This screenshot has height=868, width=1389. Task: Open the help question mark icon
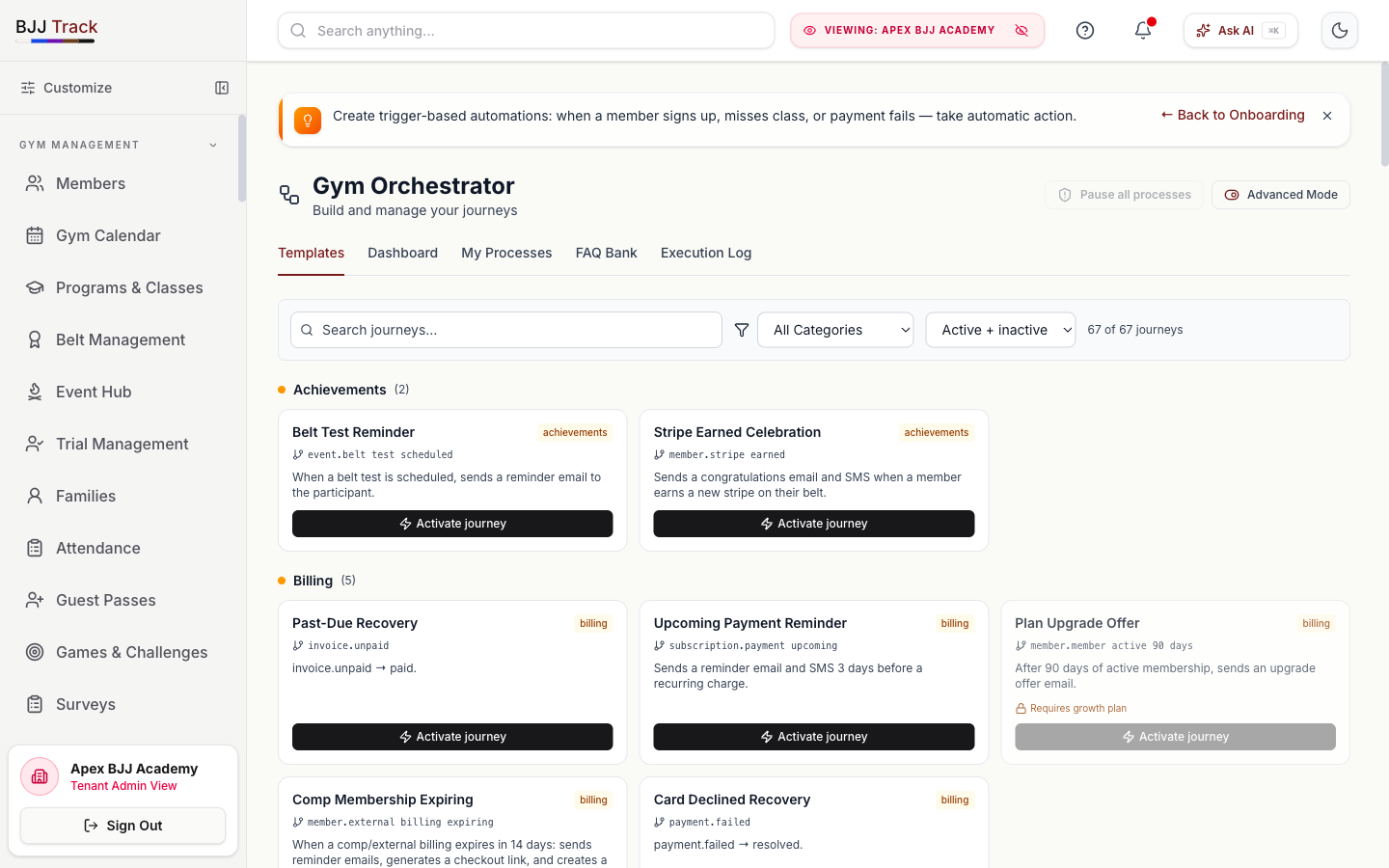[1085, 31]
